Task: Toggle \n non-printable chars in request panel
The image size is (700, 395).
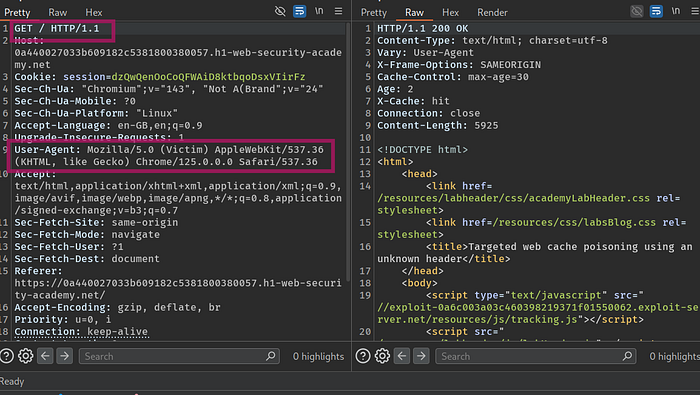Action: [319, 11]
